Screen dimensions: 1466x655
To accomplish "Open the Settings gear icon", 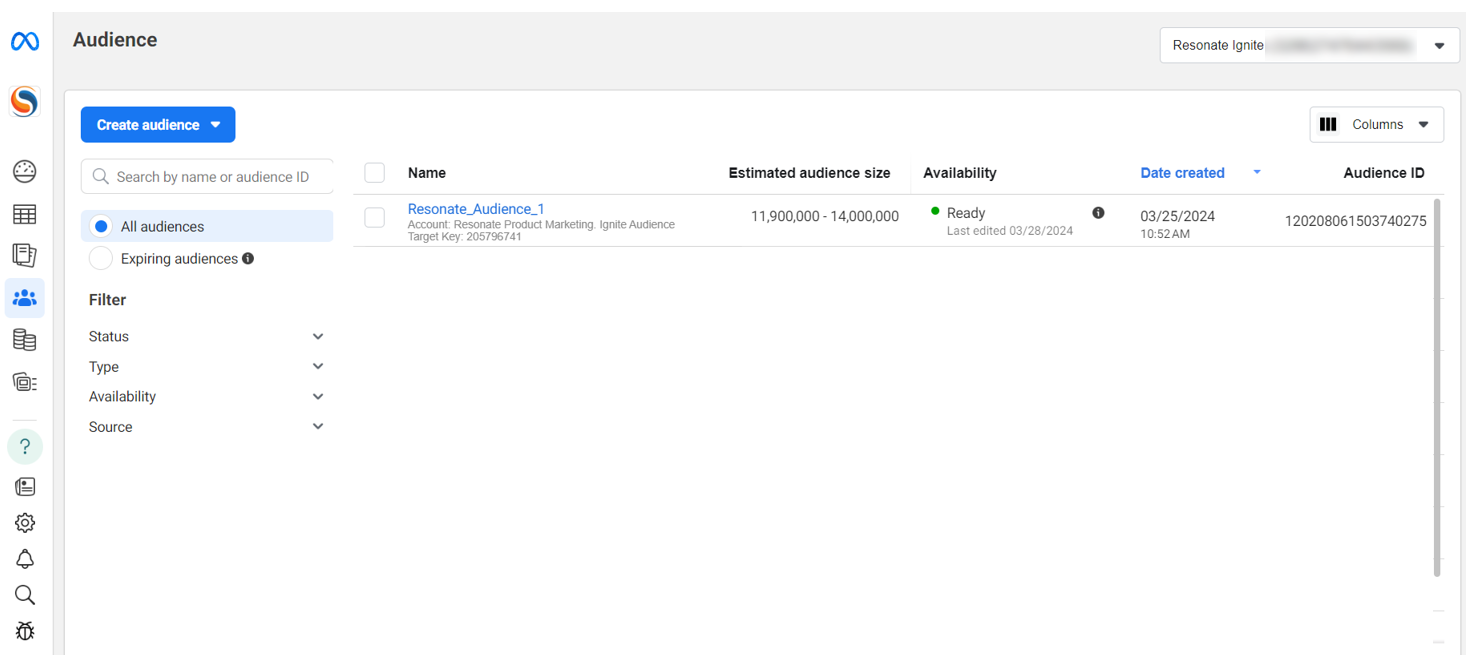I will [x=25, y=523].
